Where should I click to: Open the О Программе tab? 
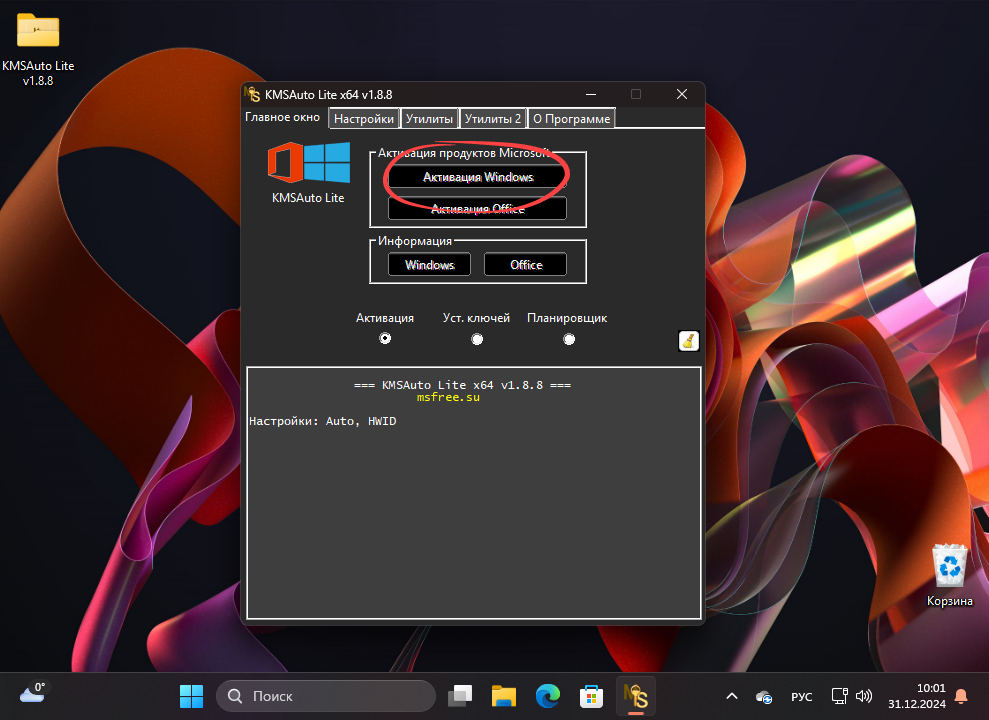tap(571, 118)
